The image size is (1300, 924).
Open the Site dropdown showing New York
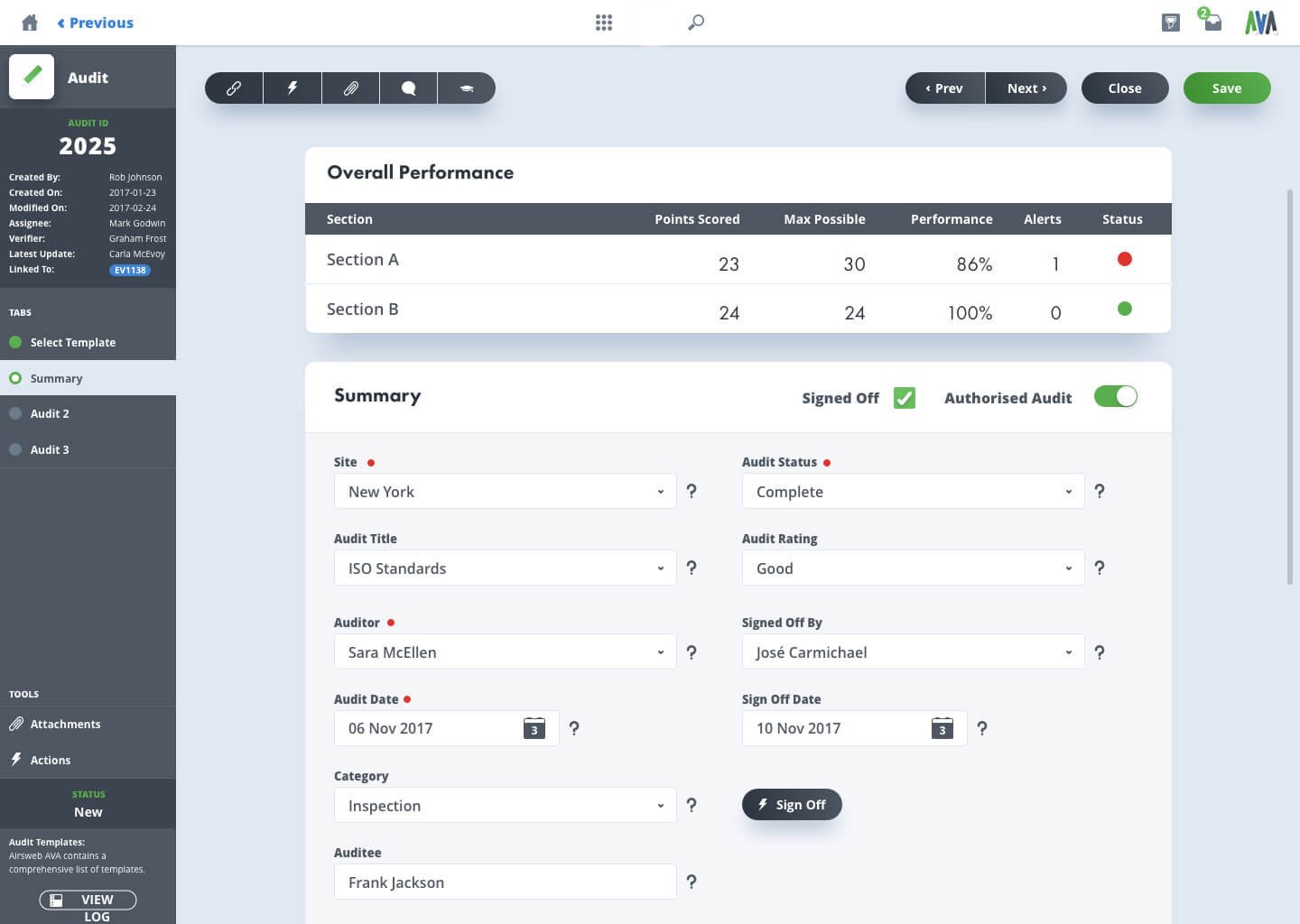pos(506,492)
